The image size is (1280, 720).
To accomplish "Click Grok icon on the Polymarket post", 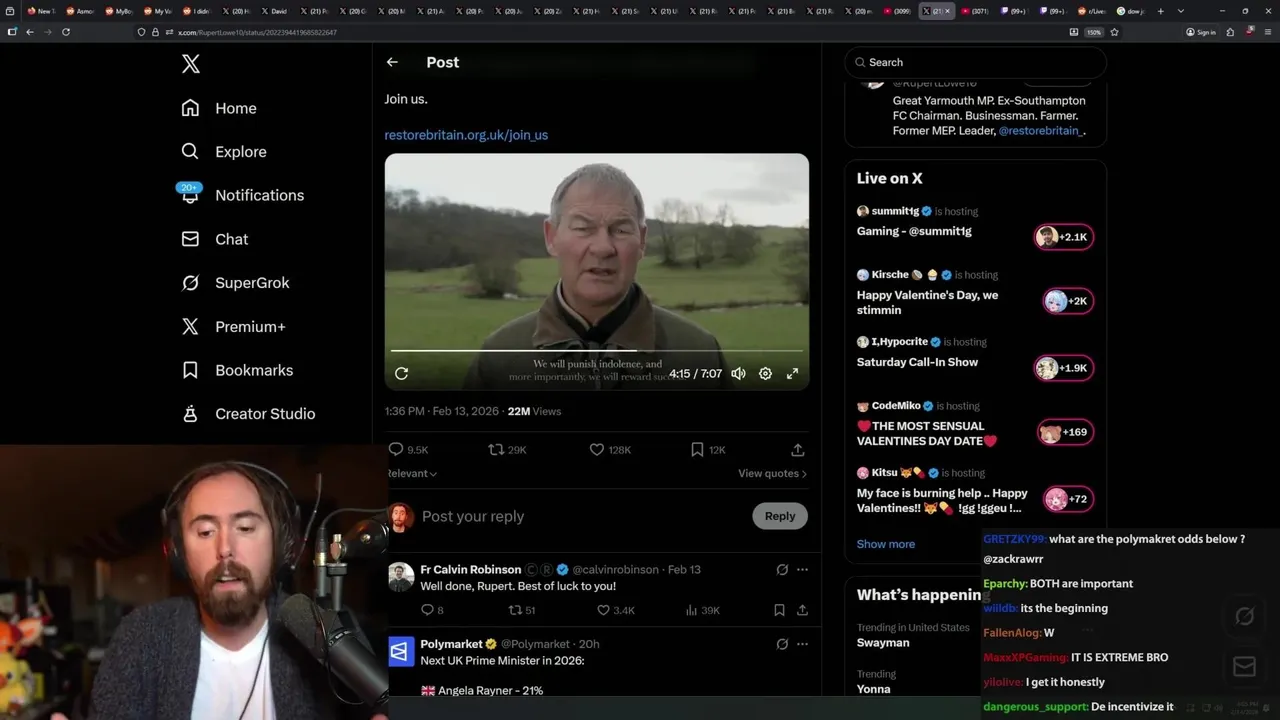I will [x=782, y=644].
